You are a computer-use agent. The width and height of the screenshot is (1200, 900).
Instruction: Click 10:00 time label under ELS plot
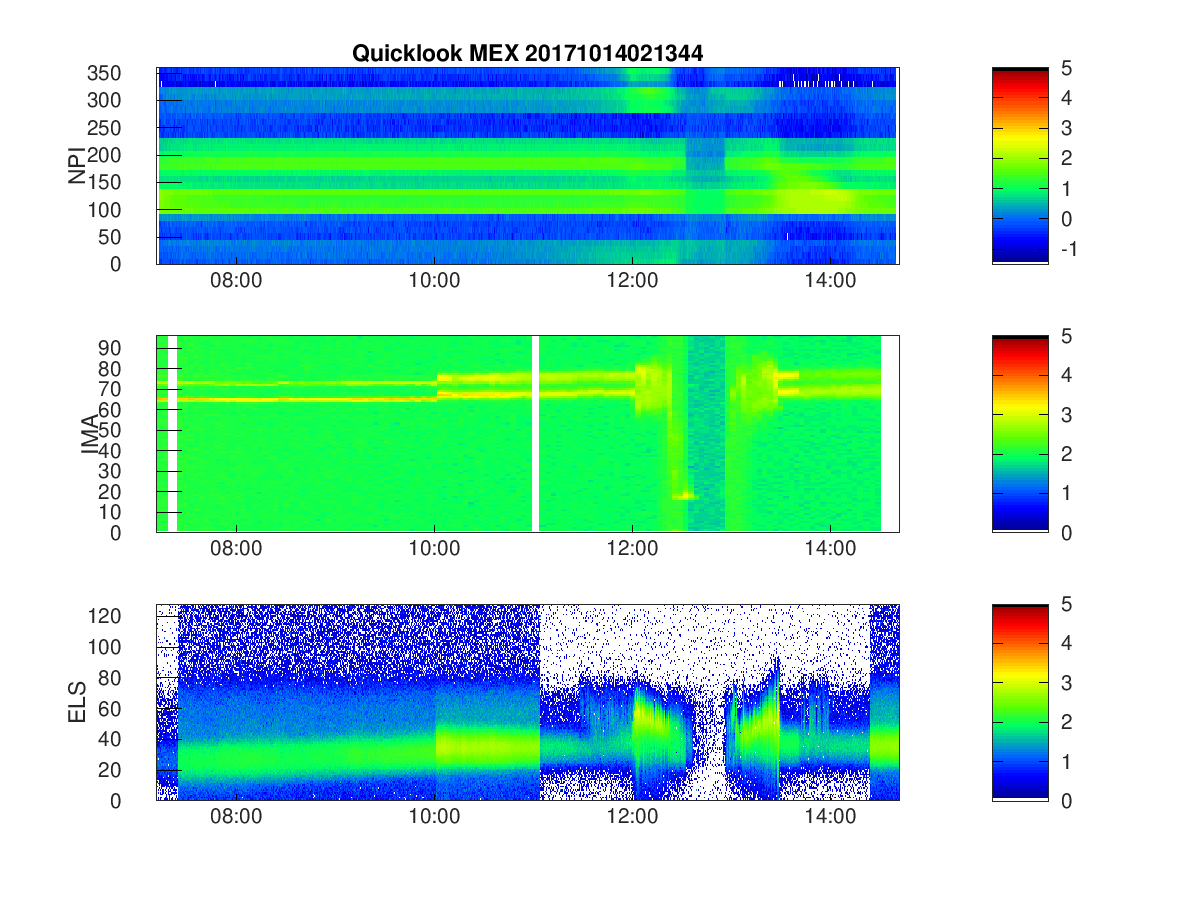coord(434,818)
